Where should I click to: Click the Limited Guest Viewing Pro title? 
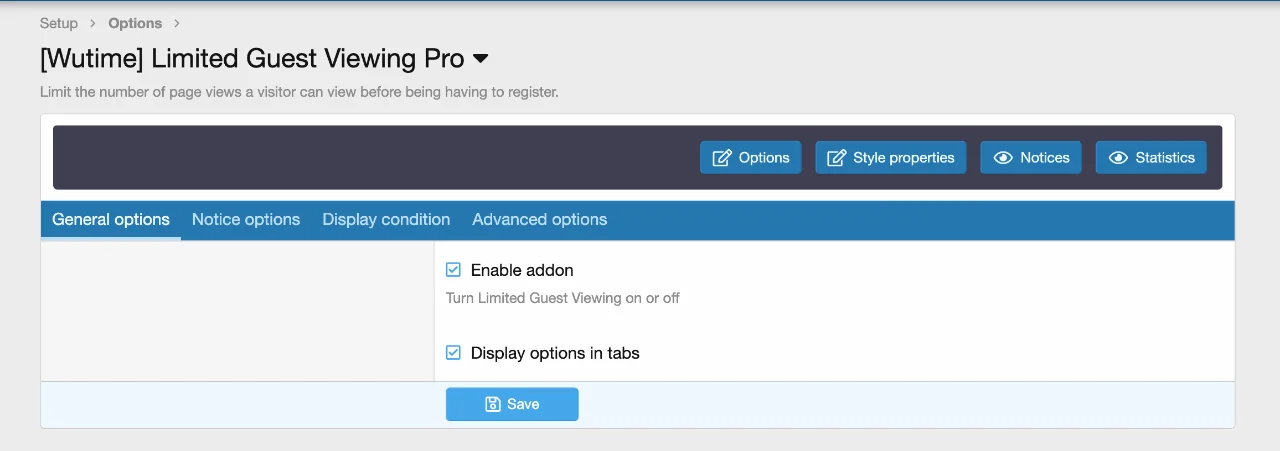tap(252, 59)
